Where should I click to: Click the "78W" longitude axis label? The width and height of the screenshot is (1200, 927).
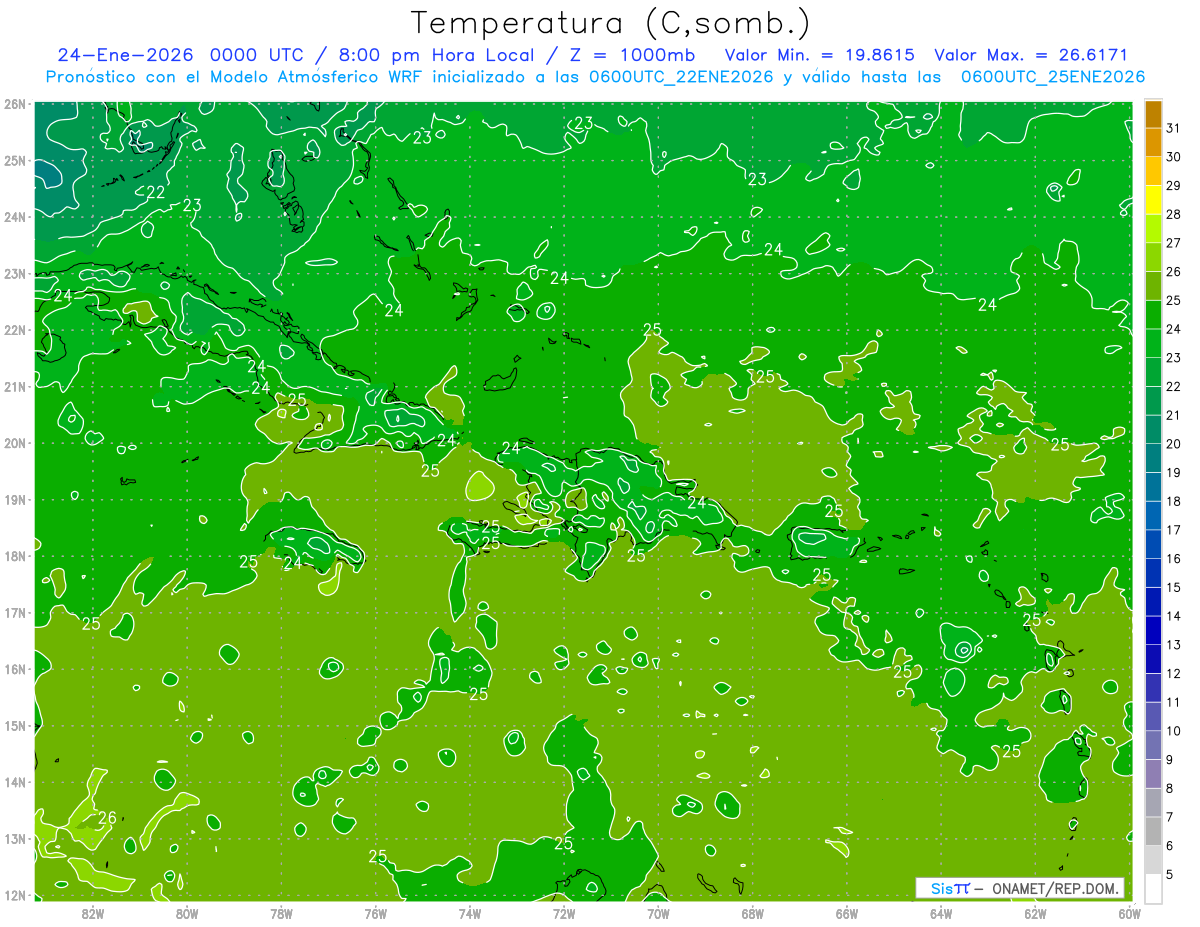click(281, 912)
